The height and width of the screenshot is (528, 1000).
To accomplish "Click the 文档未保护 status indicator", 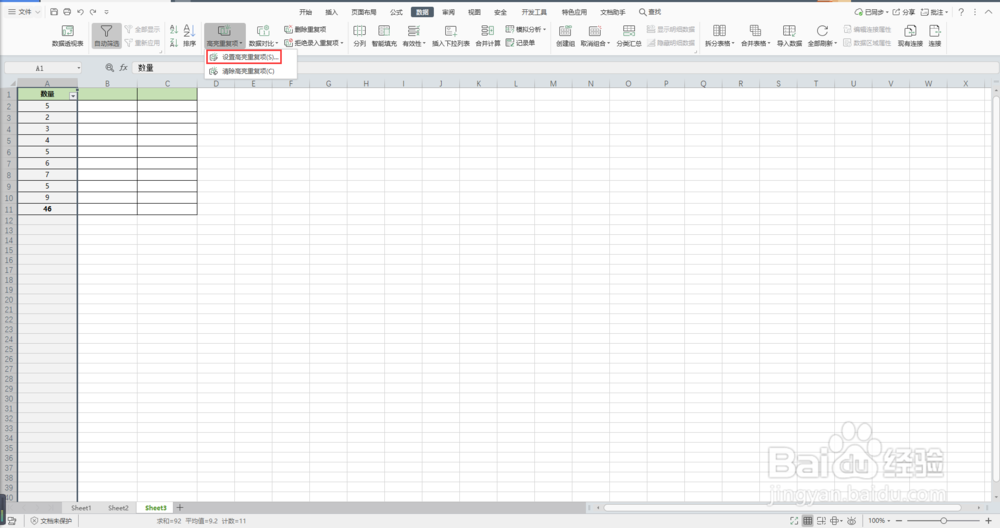I will [52, 521].
